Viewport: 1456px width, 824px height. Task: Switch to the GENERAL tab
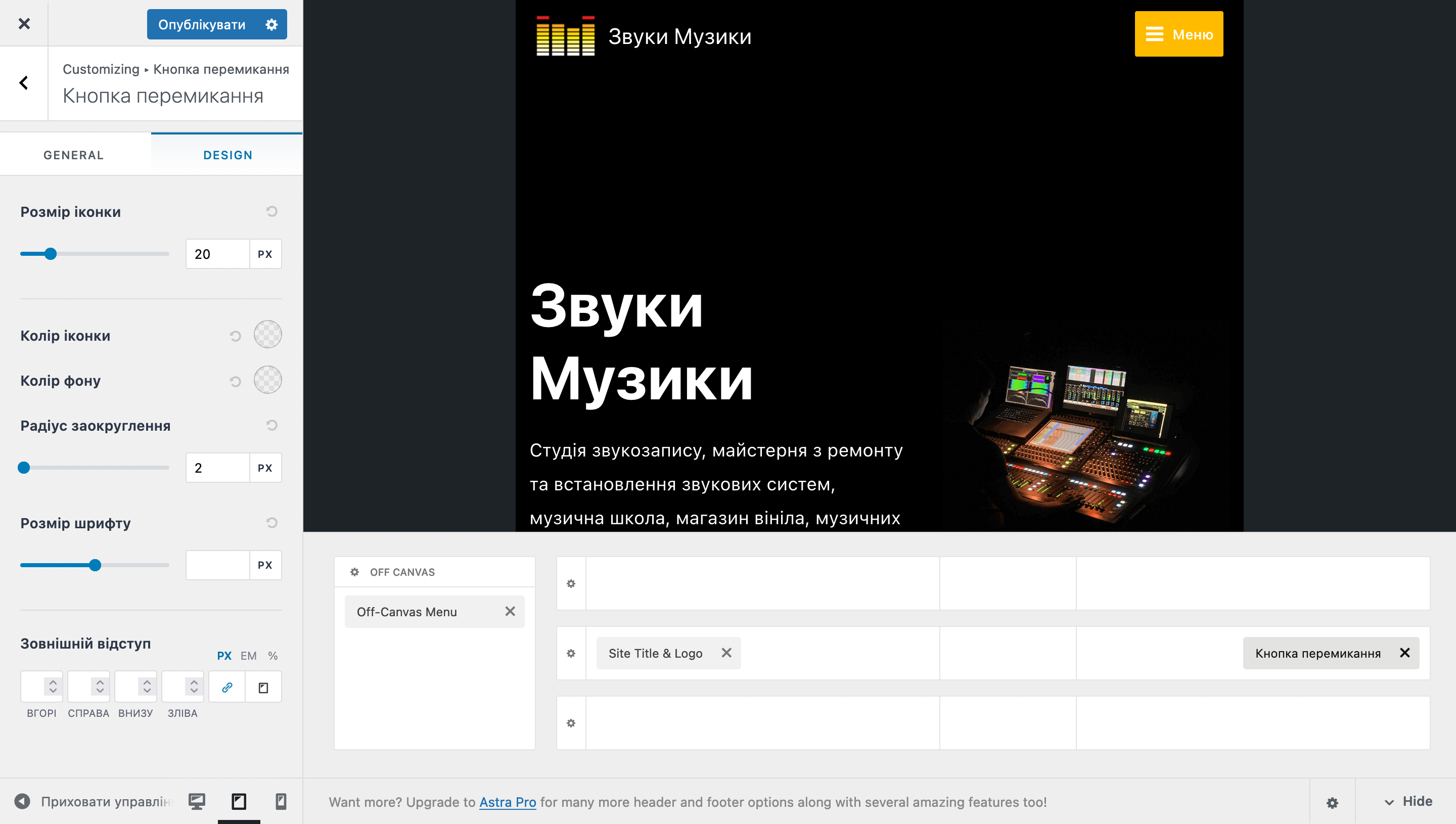74,155
